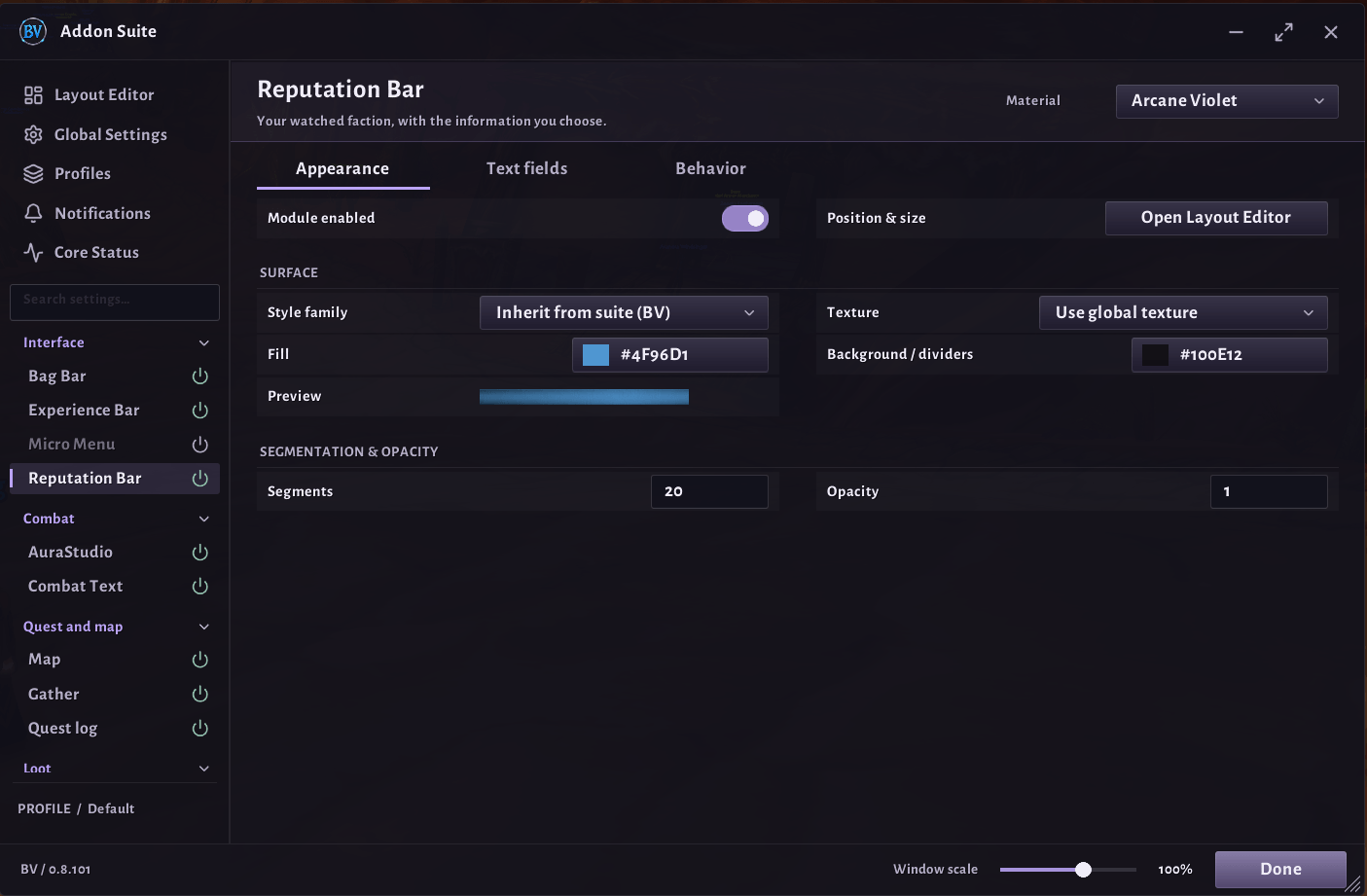This screenshot has width=1367, height=896.
Task: Toggle power icon for Micro Menu
Action: (200, 445)
